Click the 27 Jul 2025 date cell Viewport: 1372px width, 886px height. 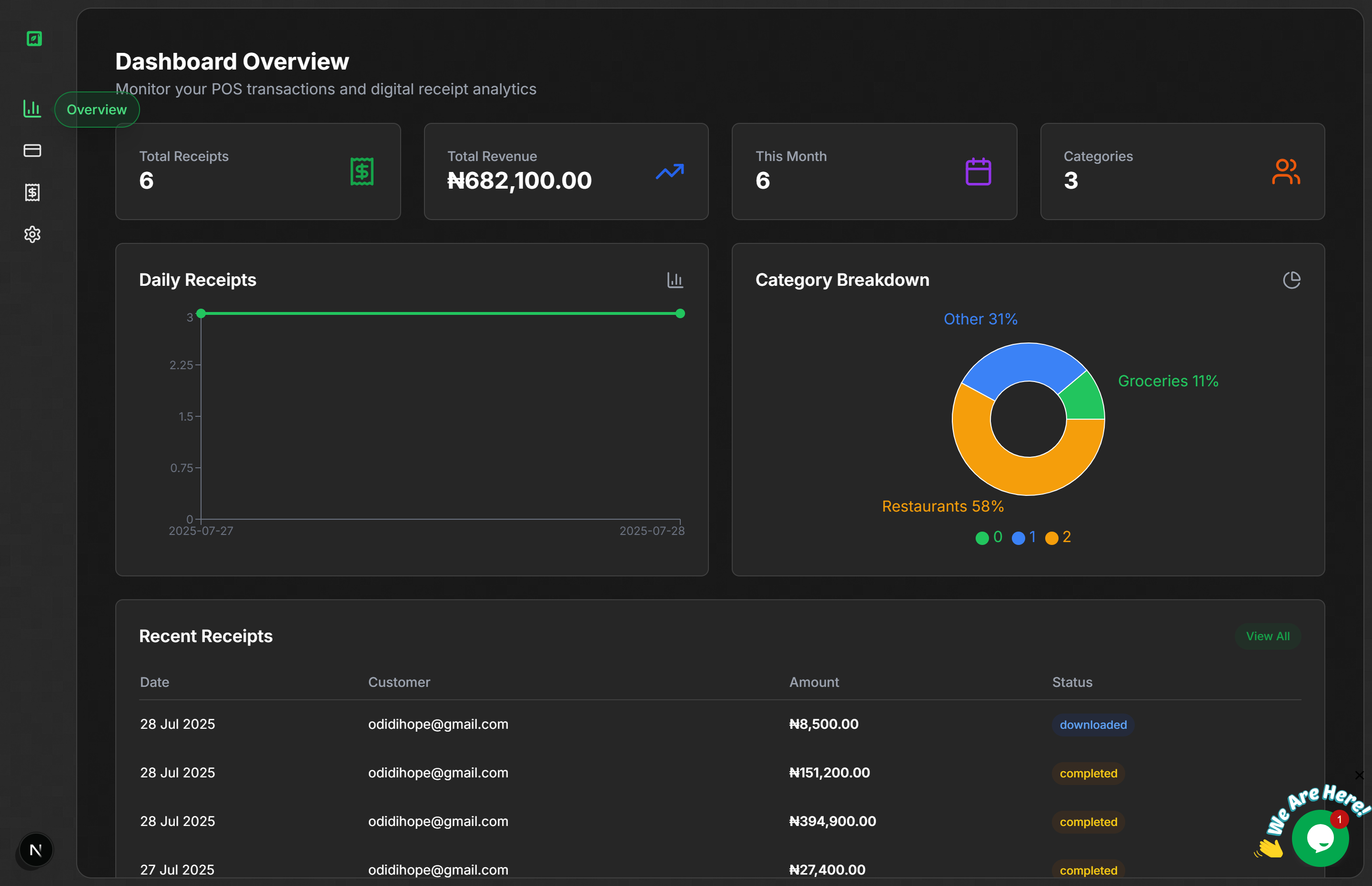coord(177,870)
